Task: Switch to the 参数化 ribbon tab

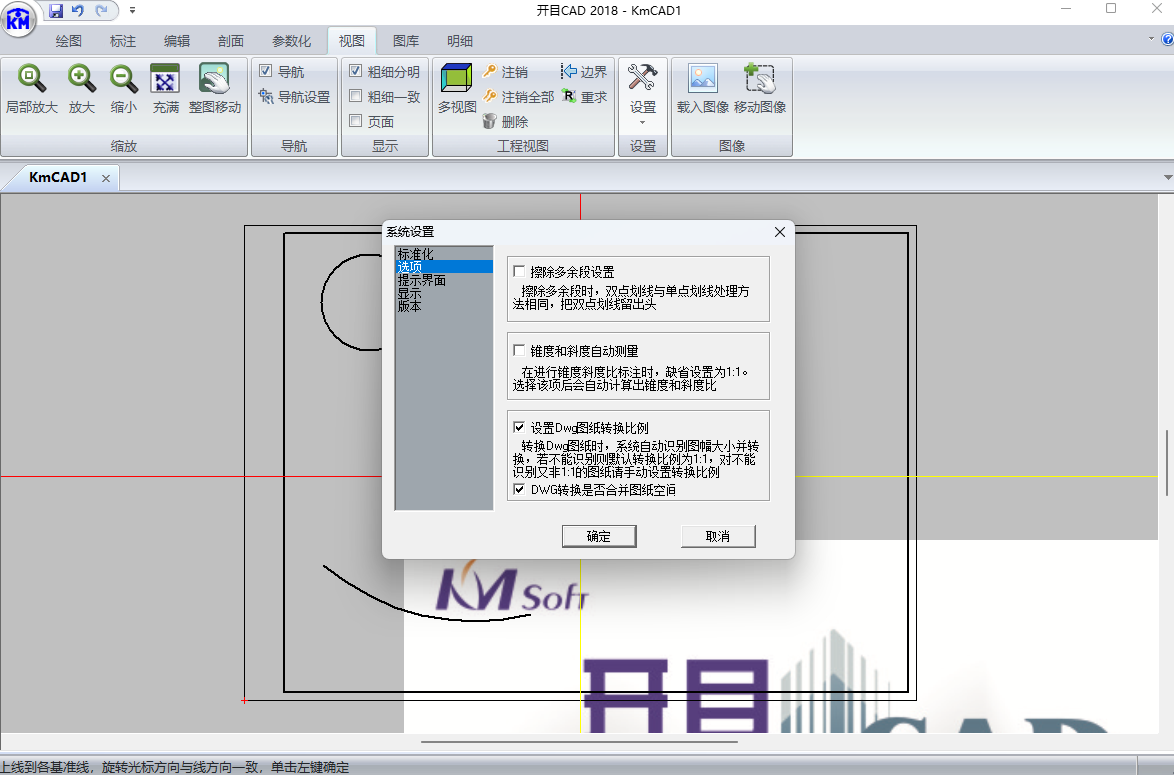Action: (x=294, y=41)
